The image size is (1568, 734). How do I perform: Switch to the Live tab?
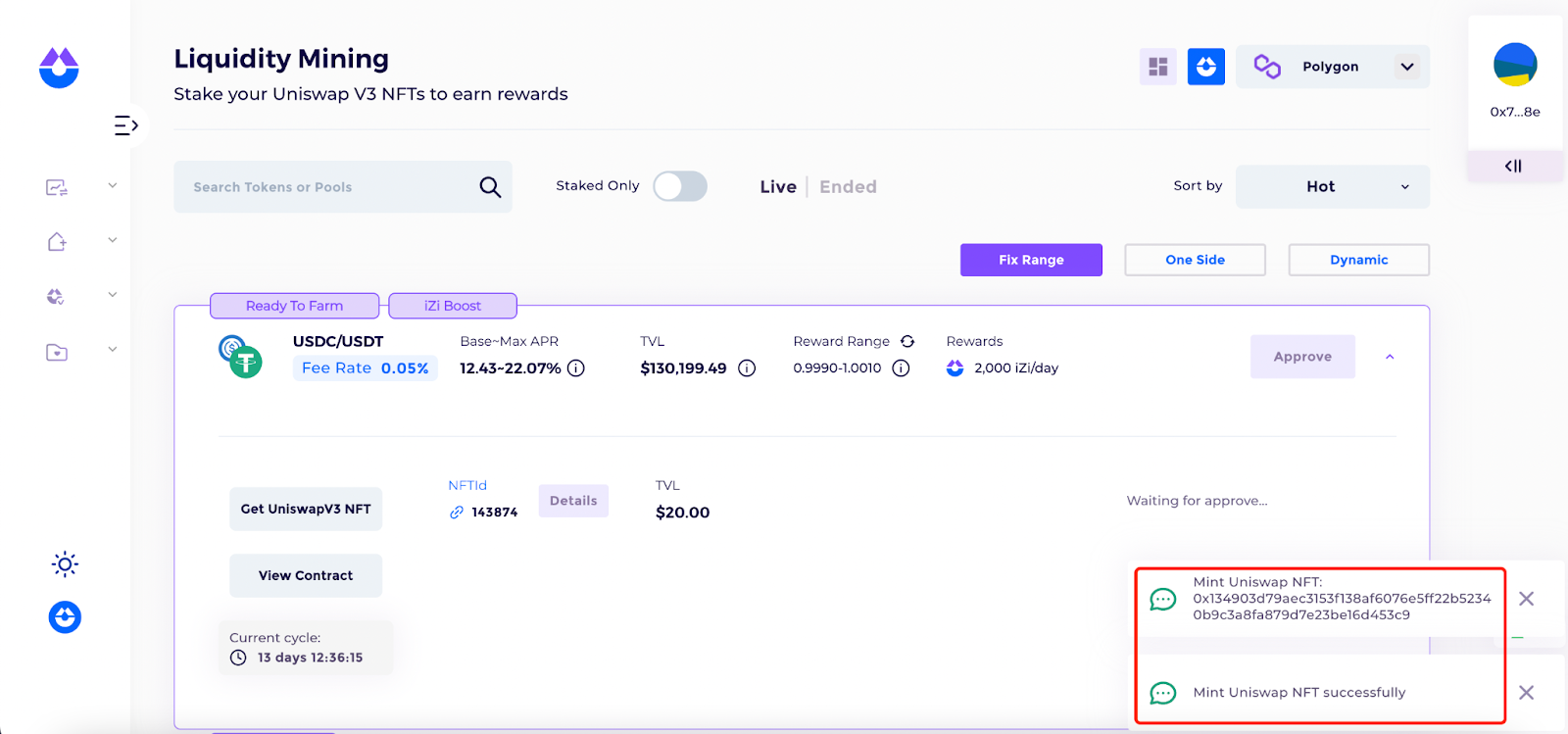pos(778,186)
